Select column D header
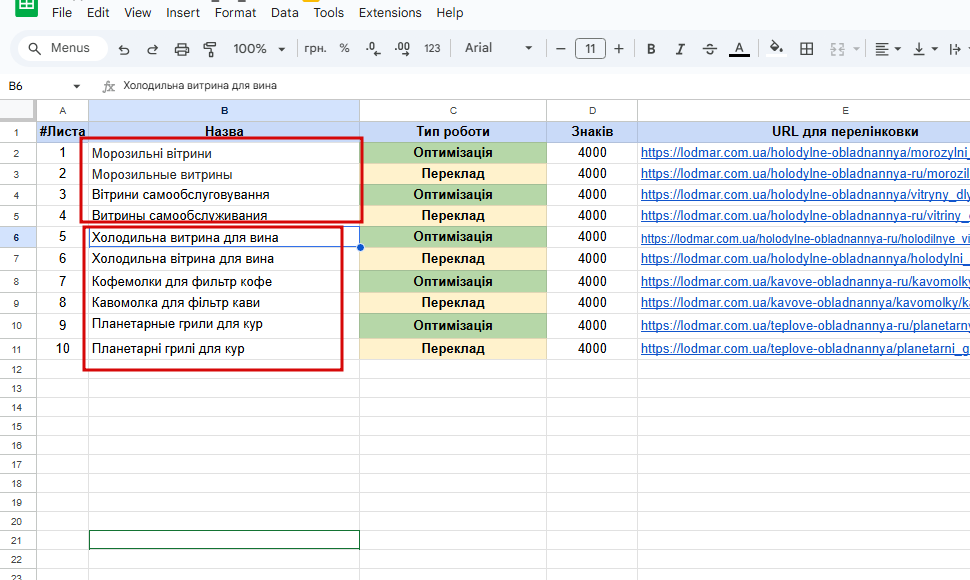 coord(592,111)
